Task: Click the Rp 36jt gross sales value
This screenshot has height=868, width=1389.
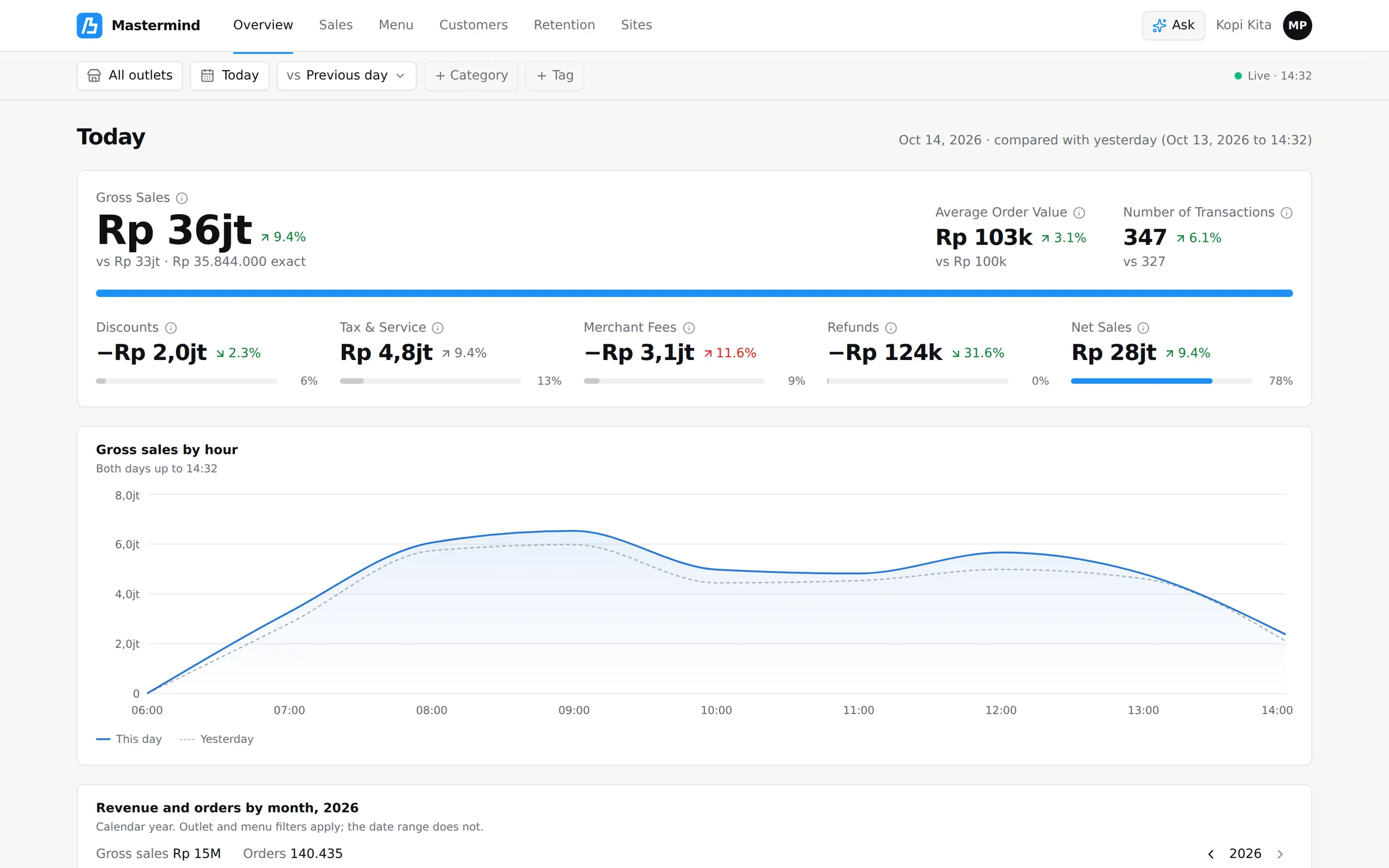Action: pos(174,230)
